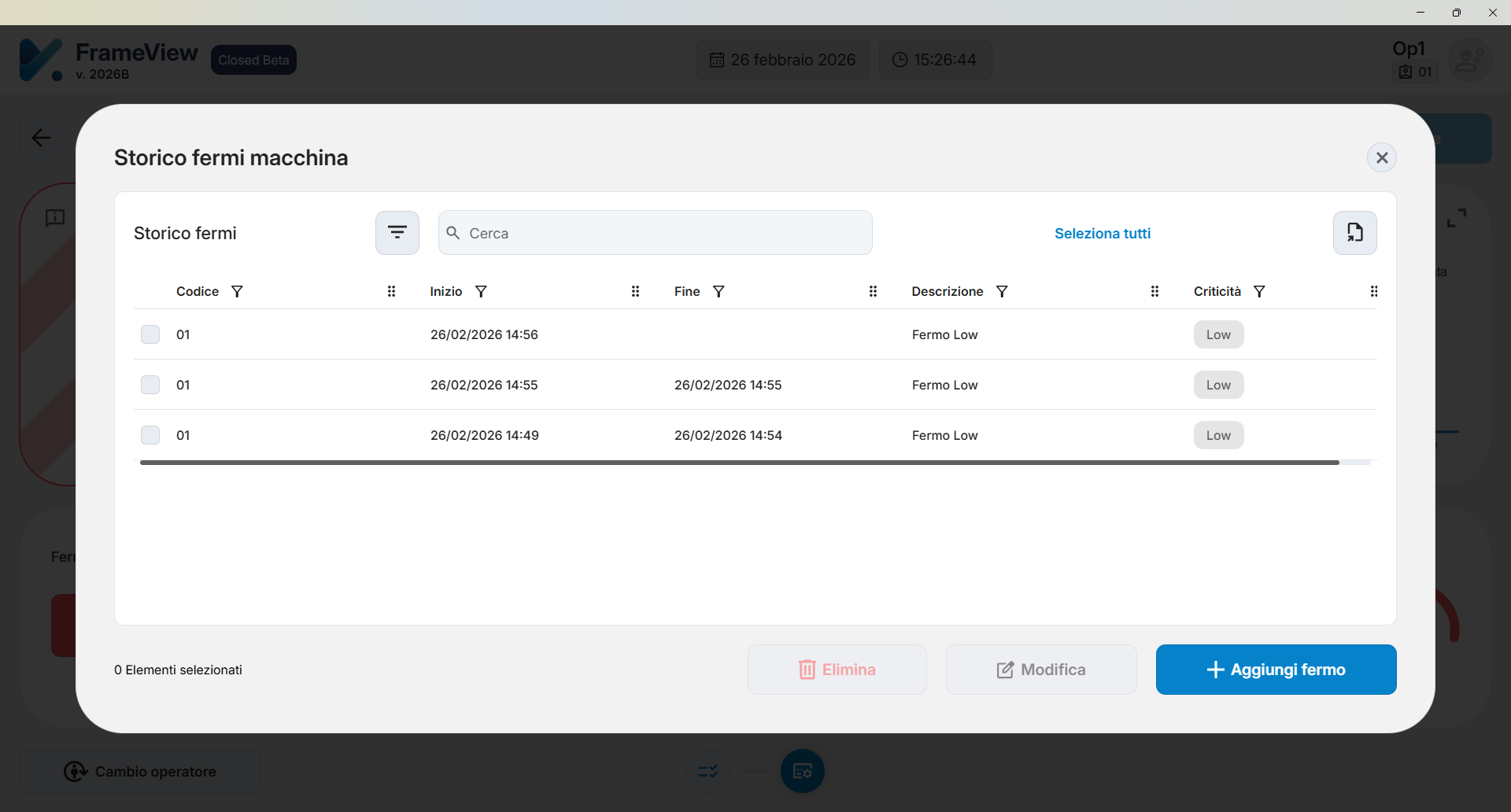Sort by Fine column header

click(687, 292)
